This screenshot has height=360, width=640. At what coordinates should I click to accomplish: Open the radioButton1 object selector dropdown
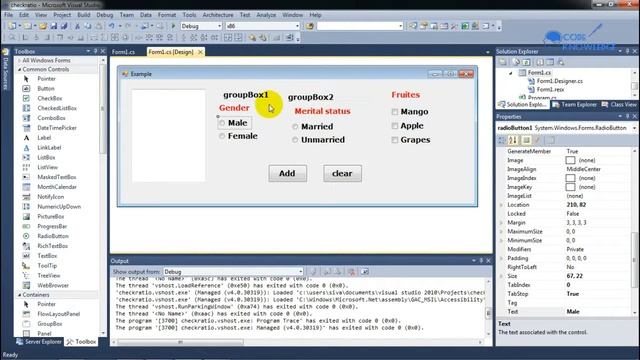pyautogui.click(x=634, y=128)
